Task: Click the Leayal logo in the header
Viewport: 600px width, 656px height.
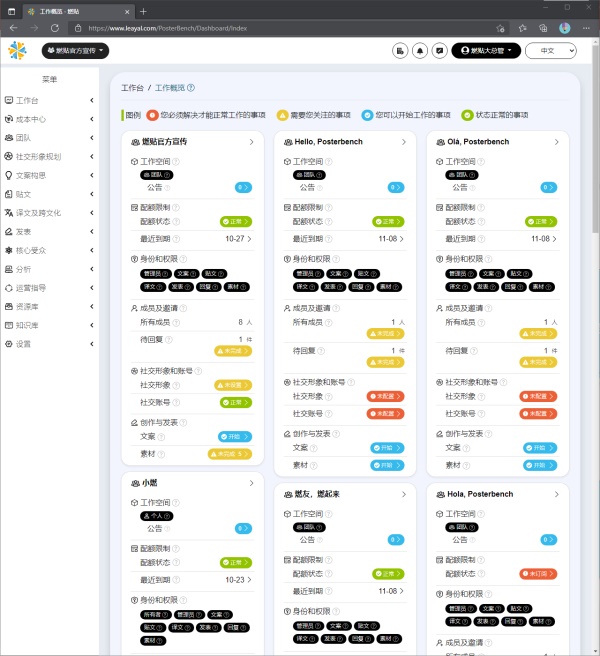Action: pos(19,50)
